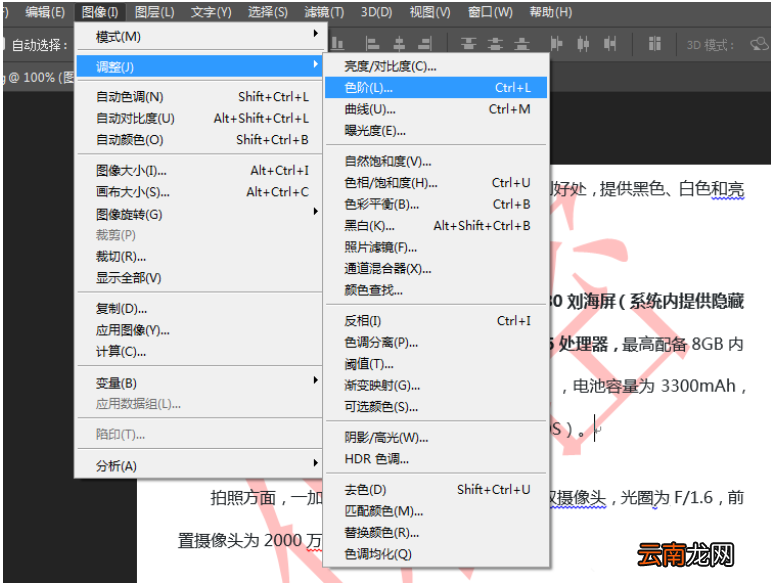
Task: Choose 自动对比度(U) from the menu
Action: [x=199, y=118]
